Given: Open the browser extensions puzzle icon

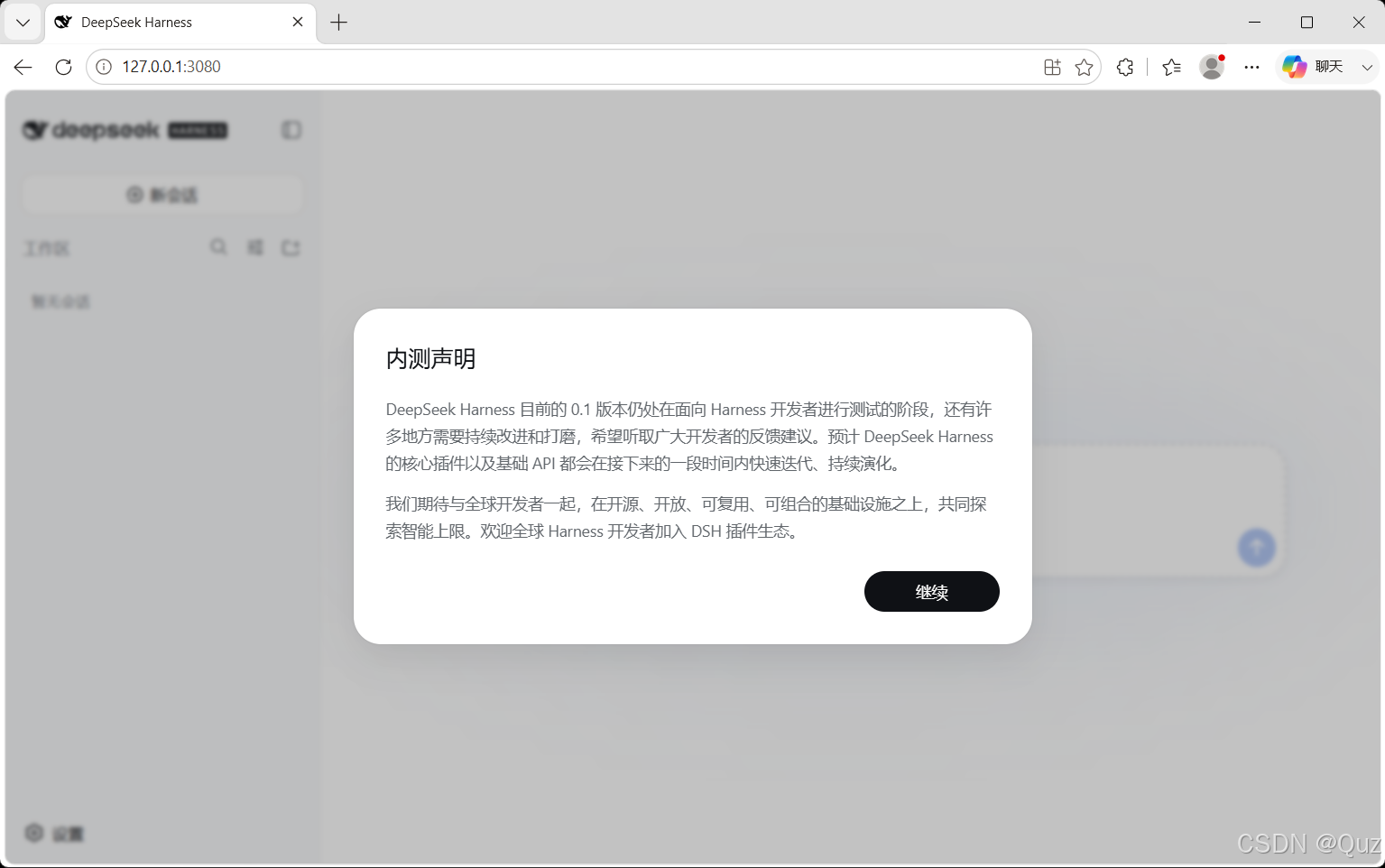Looking at the screenshot, I should tap(1125, 67).
